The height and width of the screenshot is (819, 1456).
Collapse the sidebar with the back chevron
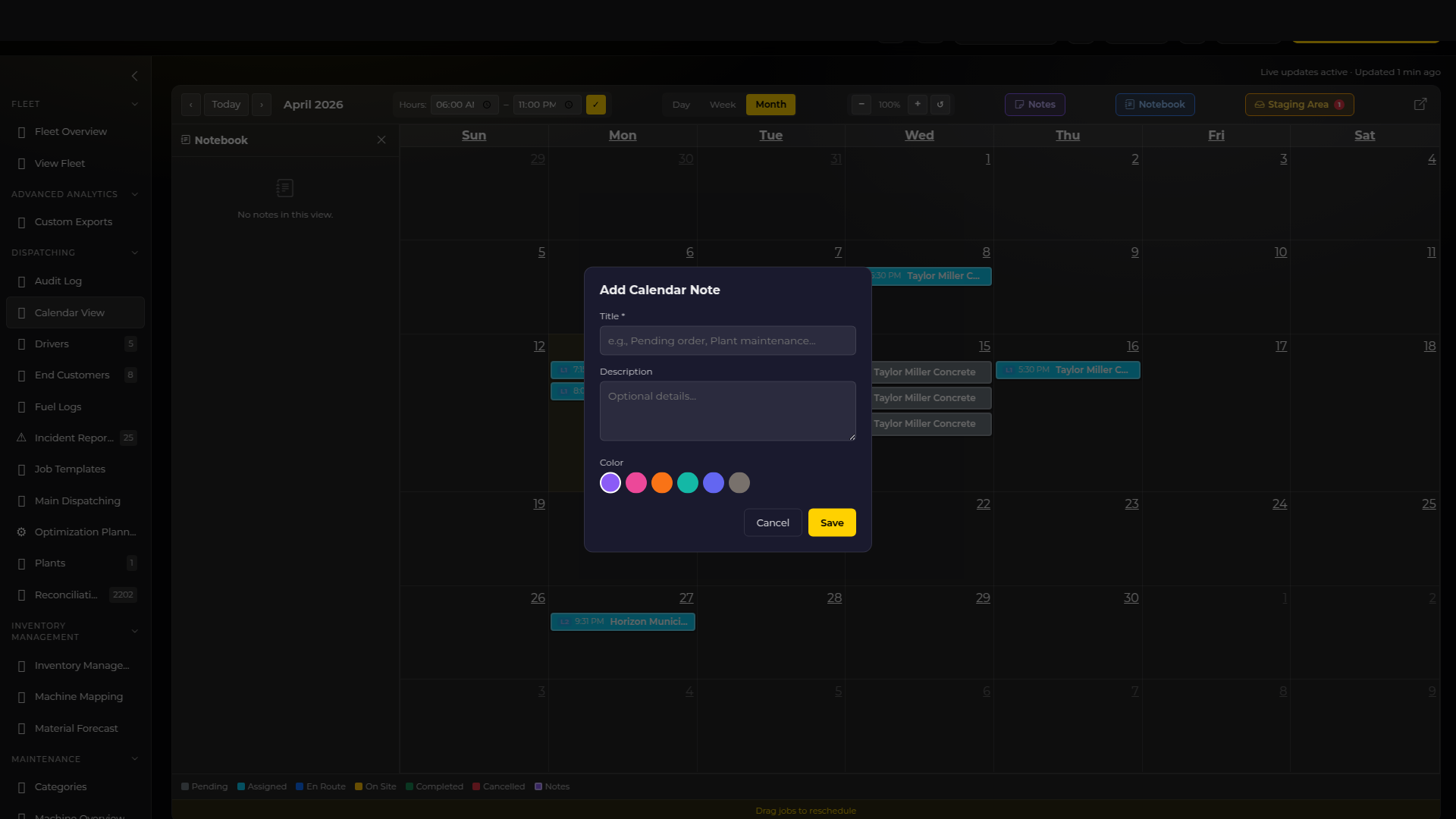[x=135, y=76]
